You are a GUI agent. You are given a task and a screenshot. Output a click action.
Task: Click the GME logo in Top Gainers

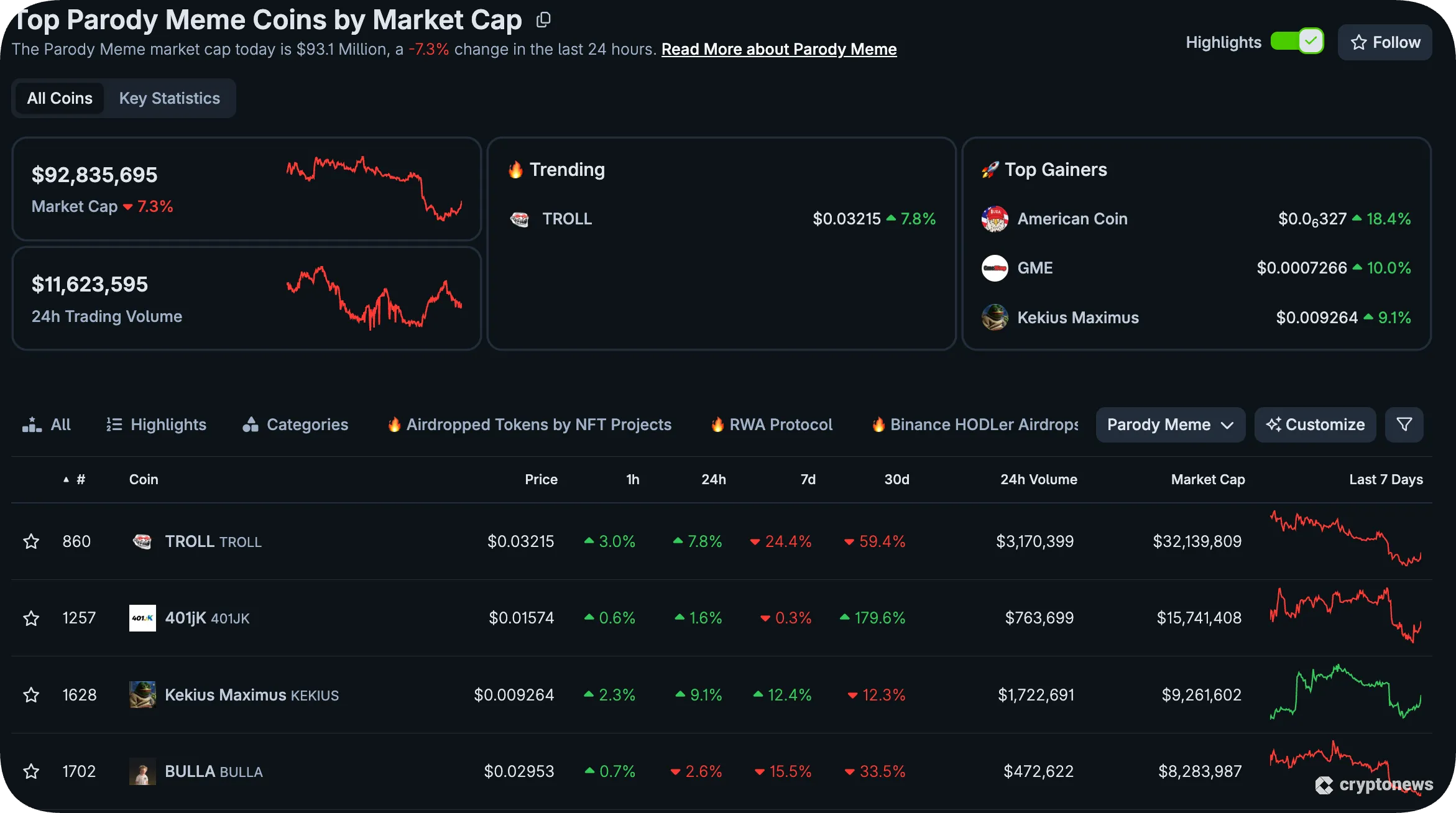click(x=995, y=268)
